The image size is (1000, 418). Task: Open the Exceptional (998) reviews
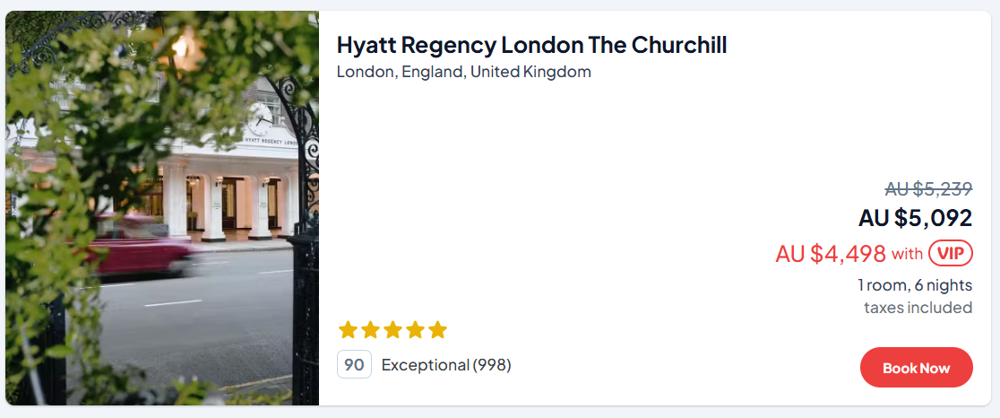[446, 365]
